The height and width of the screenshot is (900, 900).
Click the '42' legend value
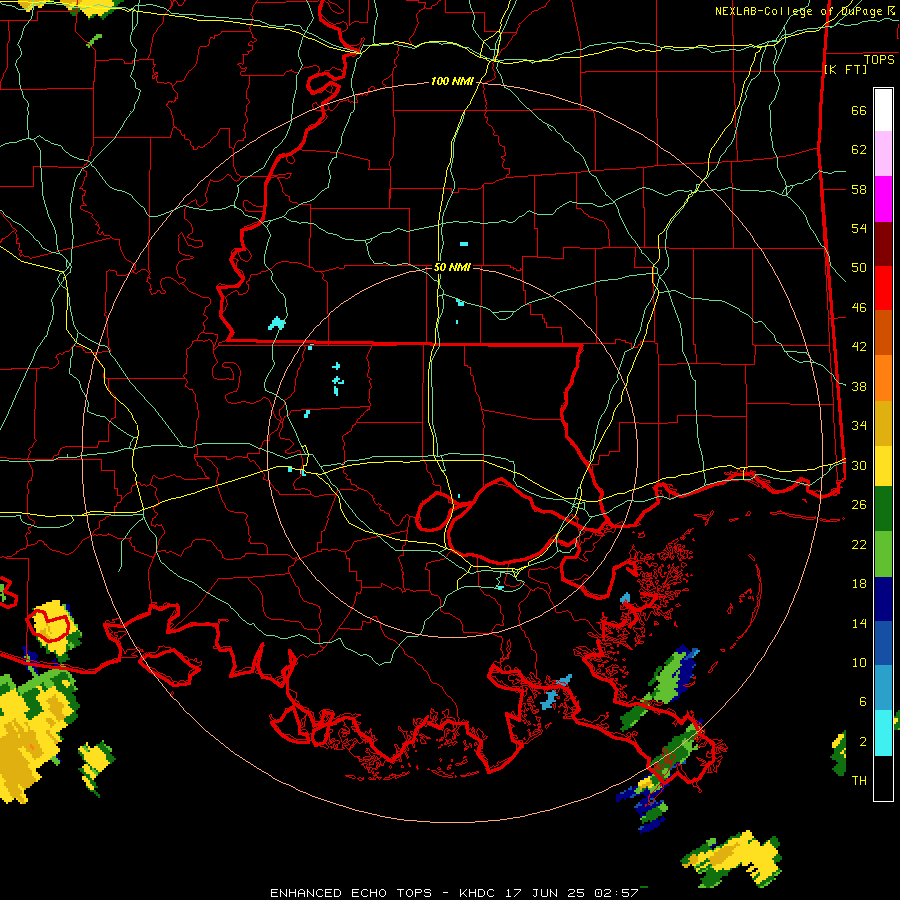click(x=859, y=347)
